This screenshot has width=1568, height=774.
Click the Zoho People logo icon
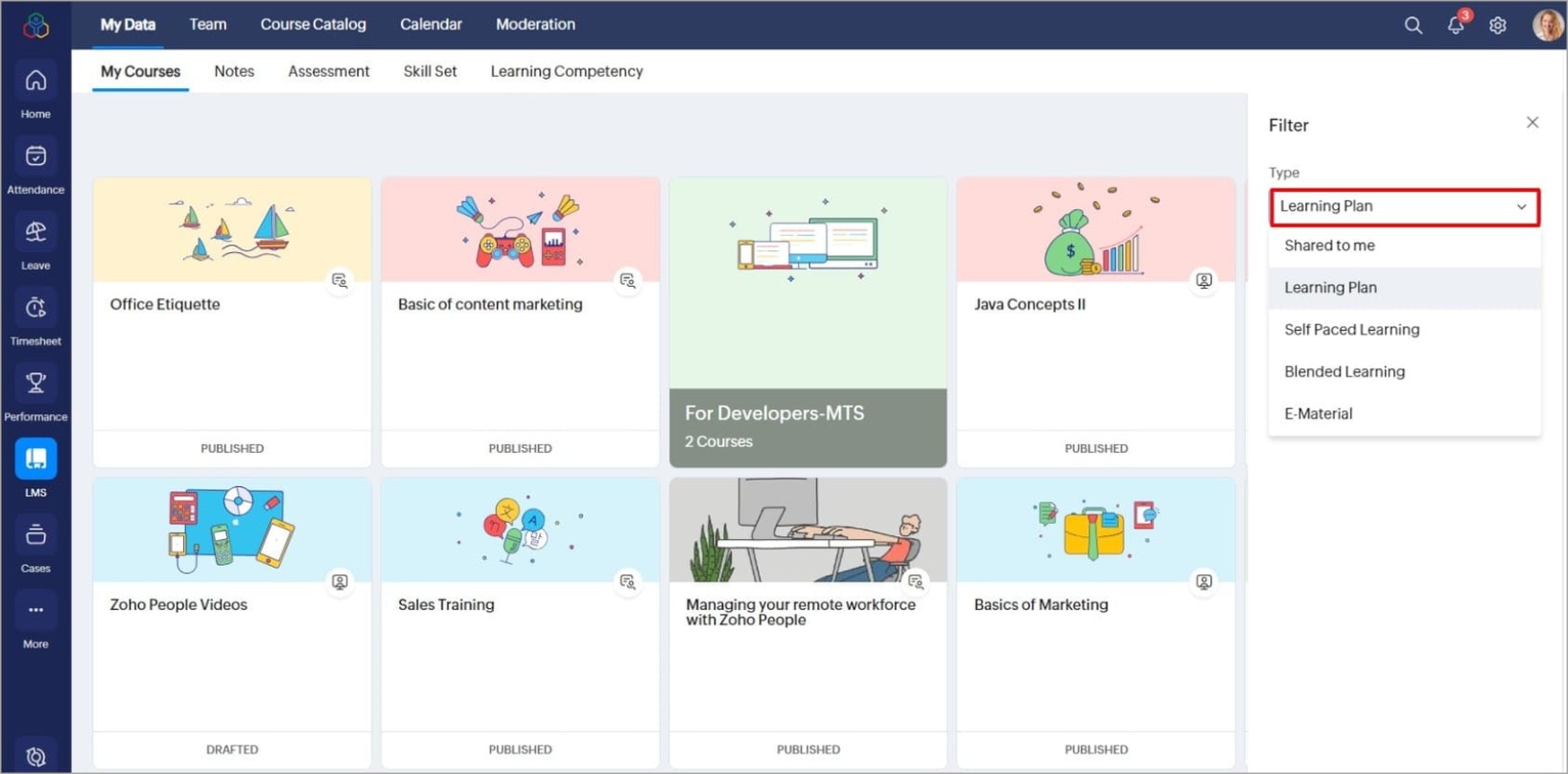[x=36, y=25]
